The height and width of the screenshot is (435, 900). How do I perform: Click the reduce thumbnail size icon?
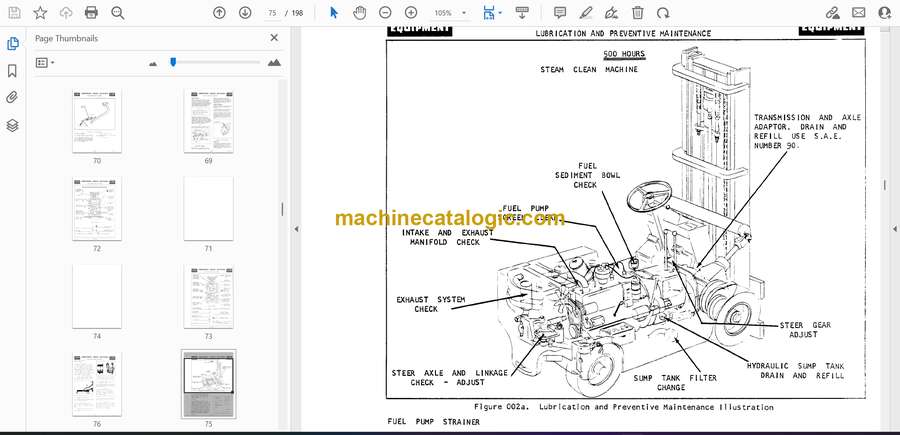153,64
